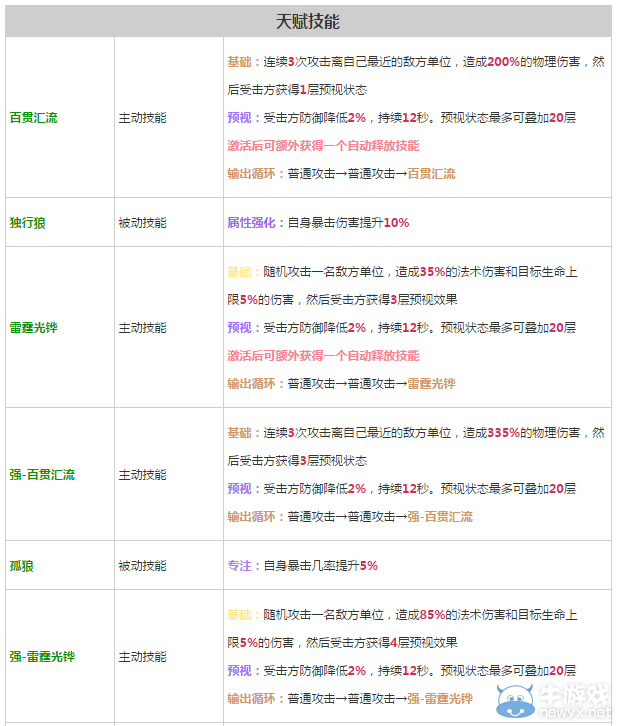Screen dimensions: 620x726
Task: Click 主动技能 in the 雷霆光铧 row
Action: pos(142,328)
